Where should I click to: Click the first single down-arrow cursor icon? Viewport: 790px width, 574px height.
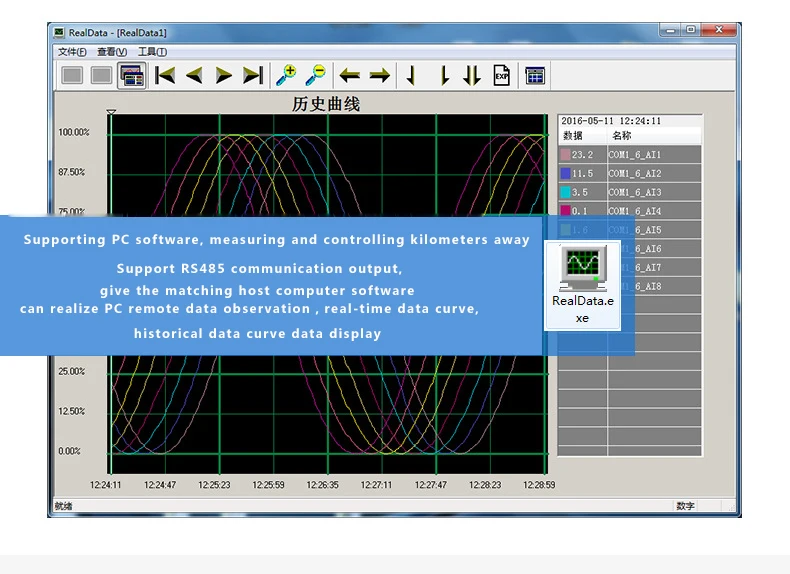[411, 76]
